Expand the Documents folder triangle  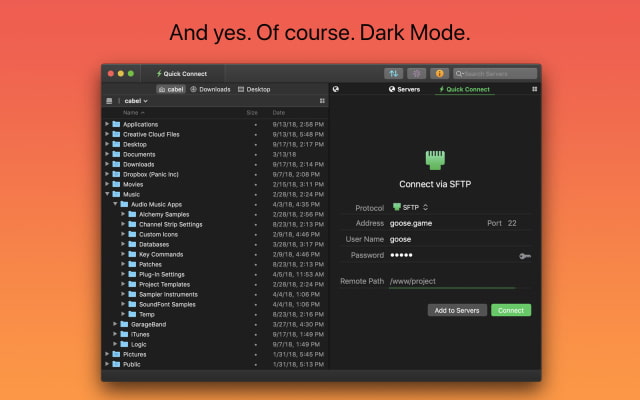pyautogui.click(x=107, y=154)
